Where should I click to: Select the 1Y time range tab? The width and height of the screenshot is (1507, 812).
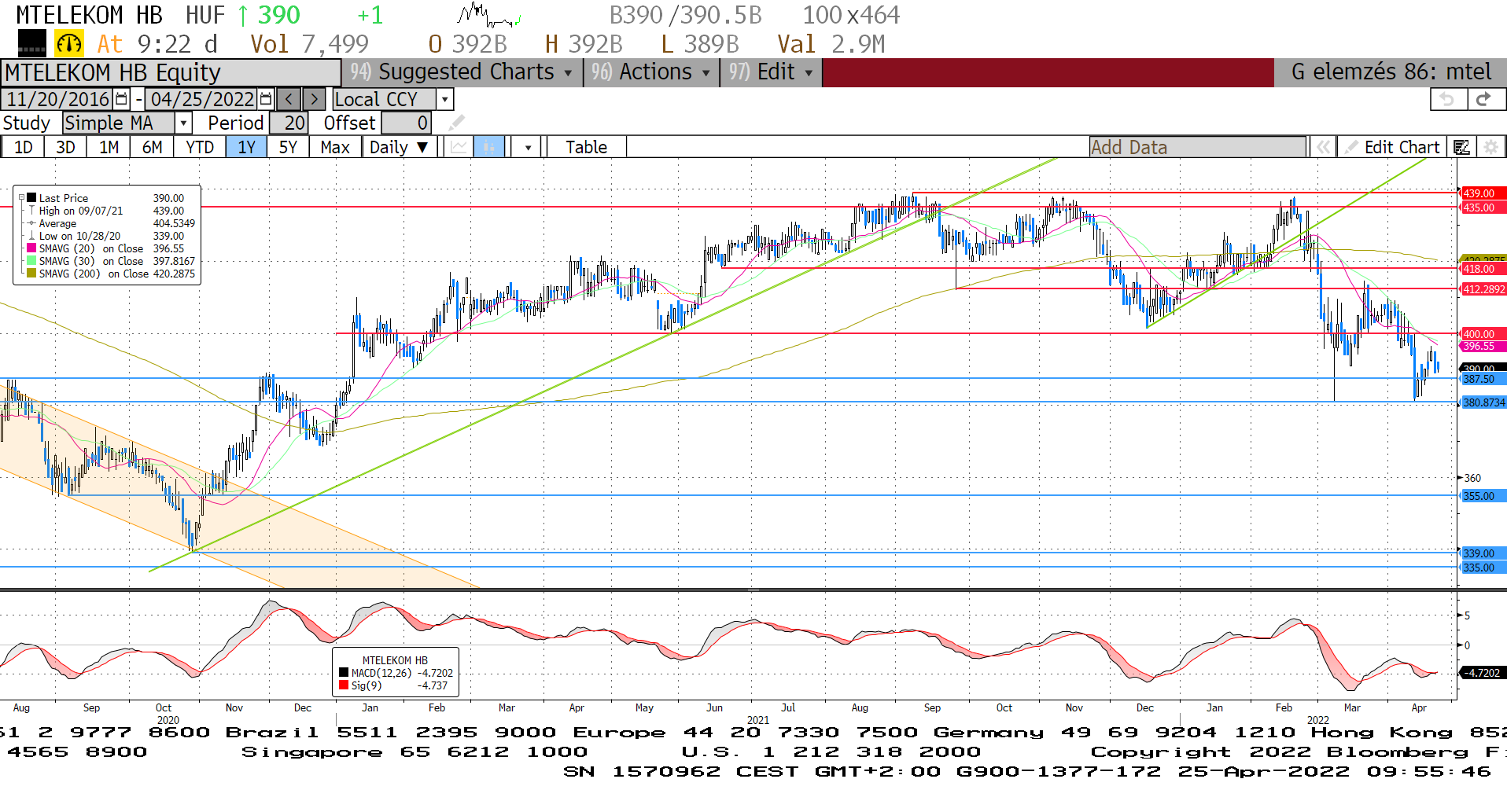246,147
